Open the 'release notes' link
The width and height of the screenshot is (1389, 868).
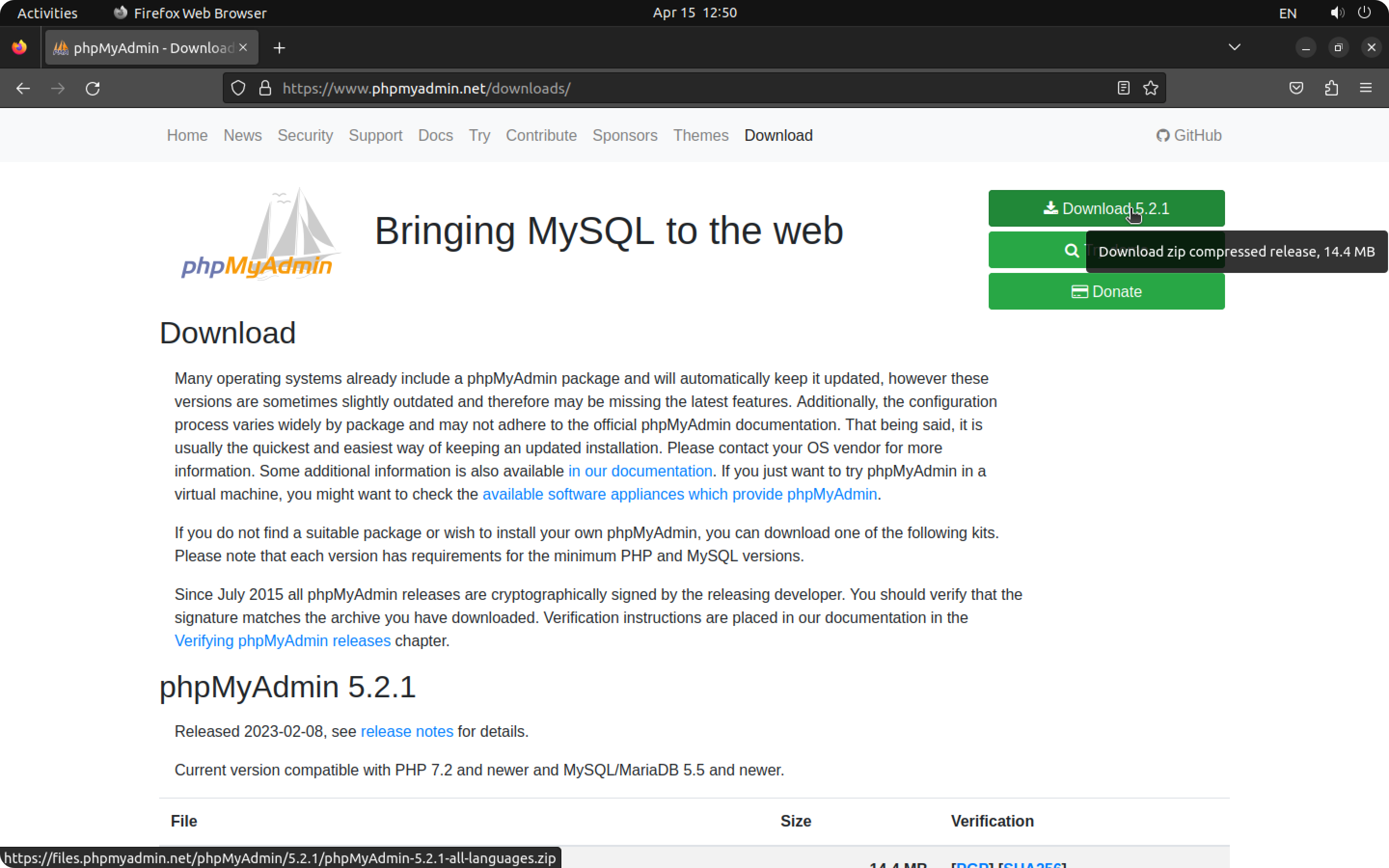(407, 732)
